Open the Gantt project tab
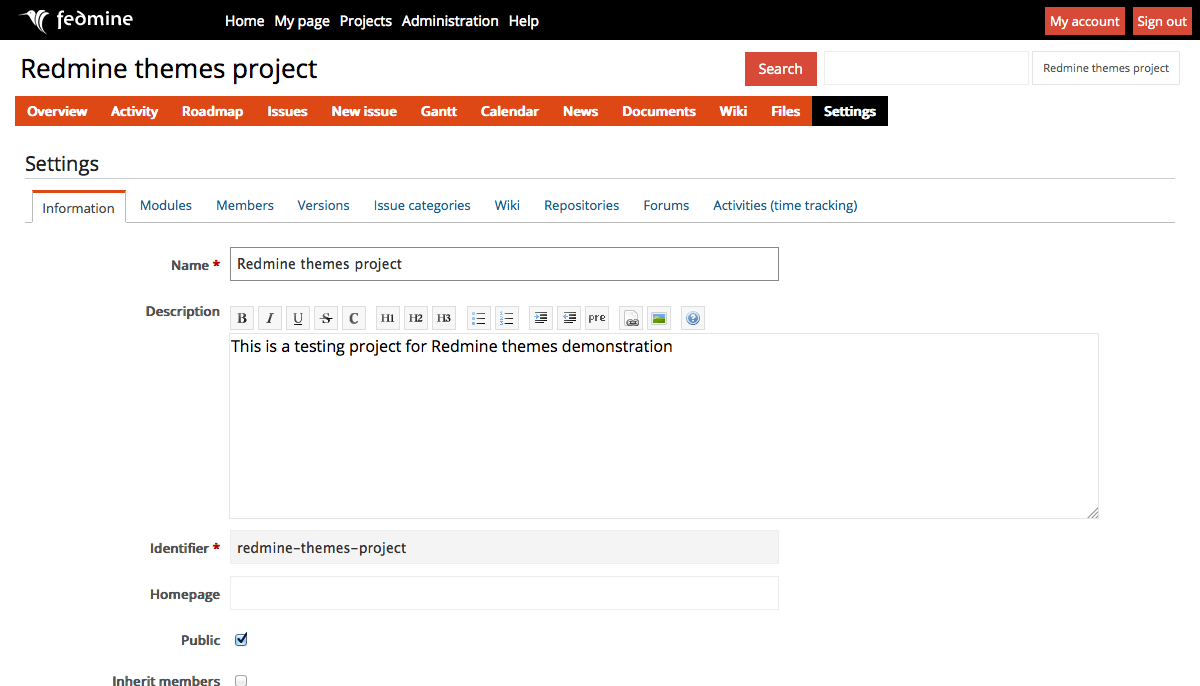 [x=439, y=111]
